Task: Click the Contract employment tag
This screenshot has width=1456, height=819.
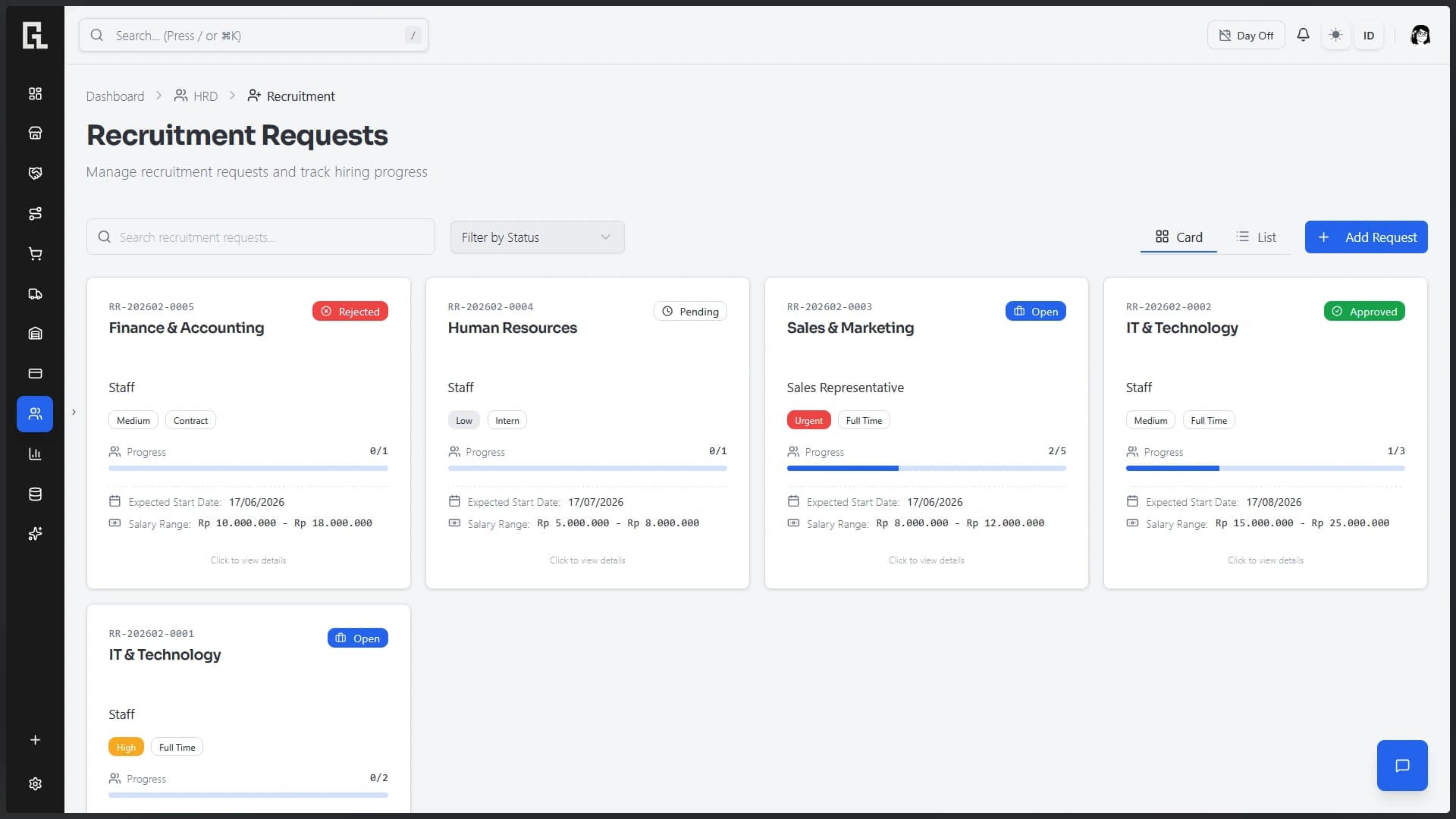Action: tap(190, 421)
